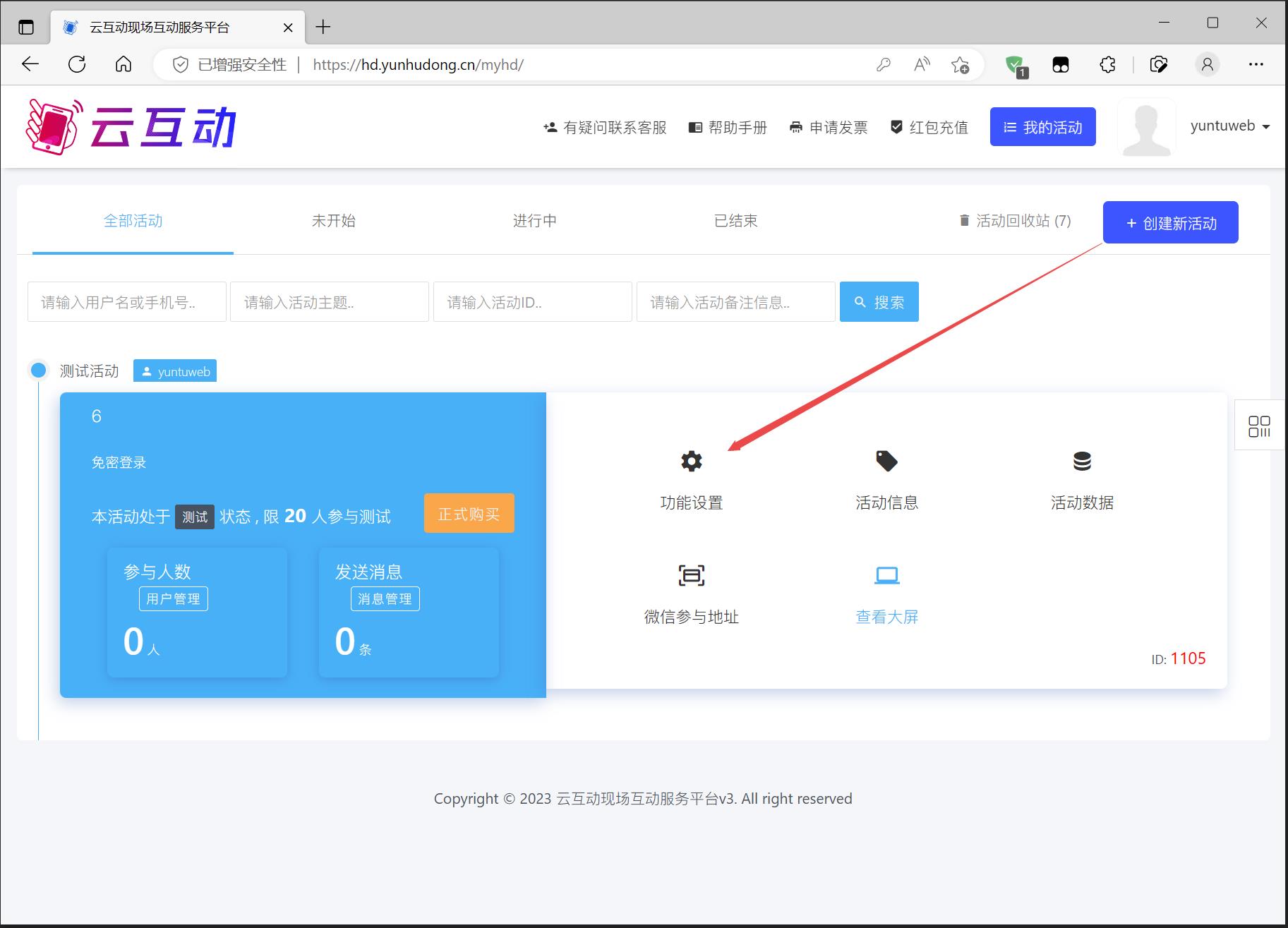
Task: Select the 未开始 tab
Action: click(x=333, y=221)
